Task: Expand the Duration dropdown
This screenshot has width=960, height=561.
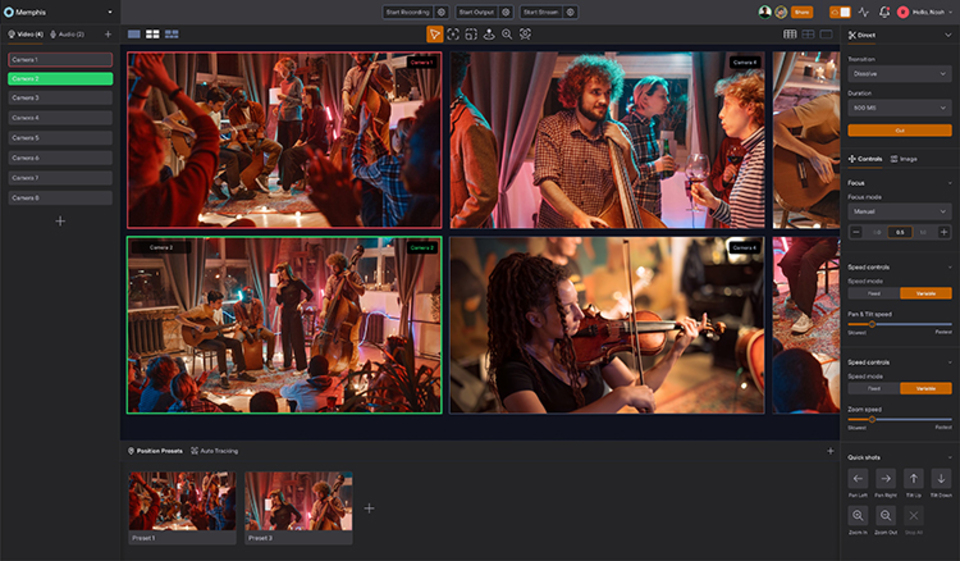Action: coord(899,107)
